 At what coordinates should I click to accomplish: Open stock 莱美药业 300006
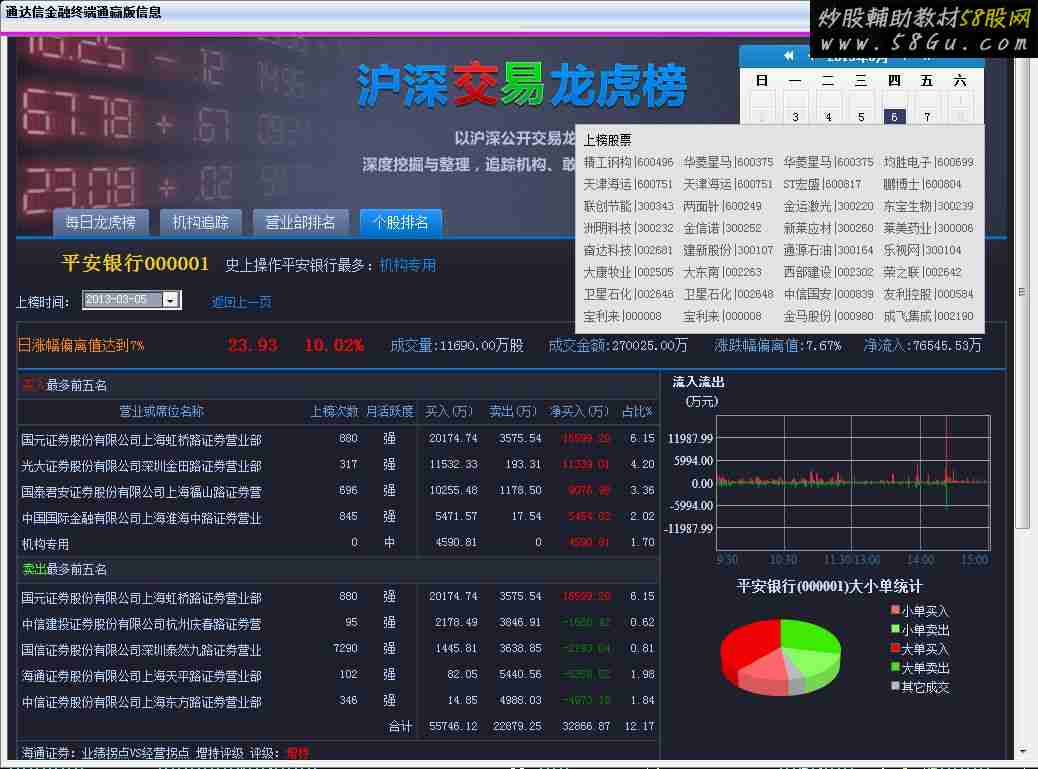[x=929, y=228]
